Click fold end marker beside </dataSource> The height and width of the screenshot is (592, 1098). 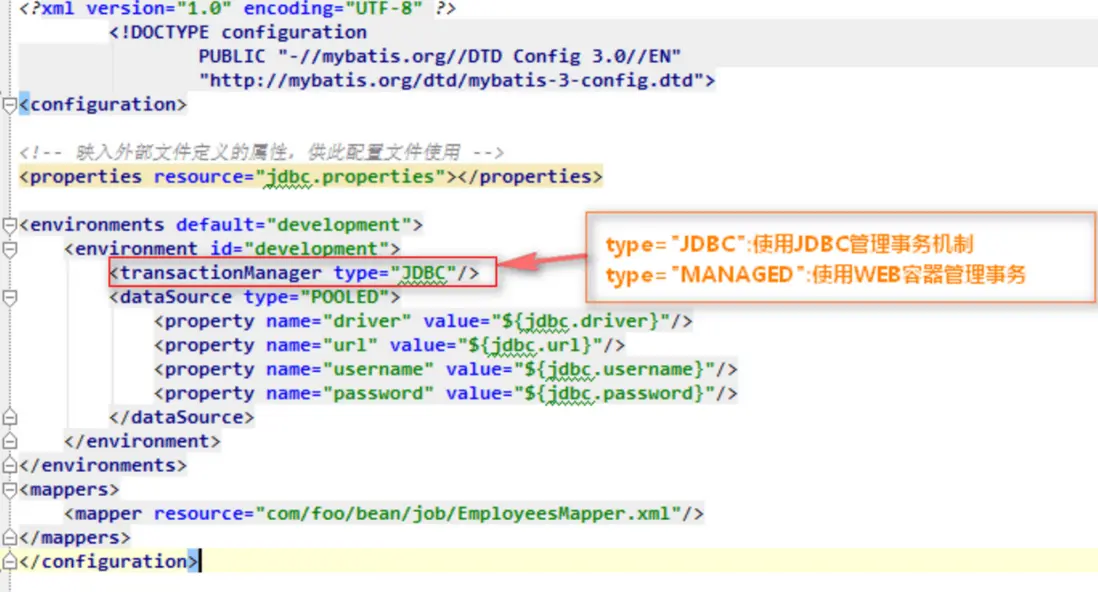(10, 418)
